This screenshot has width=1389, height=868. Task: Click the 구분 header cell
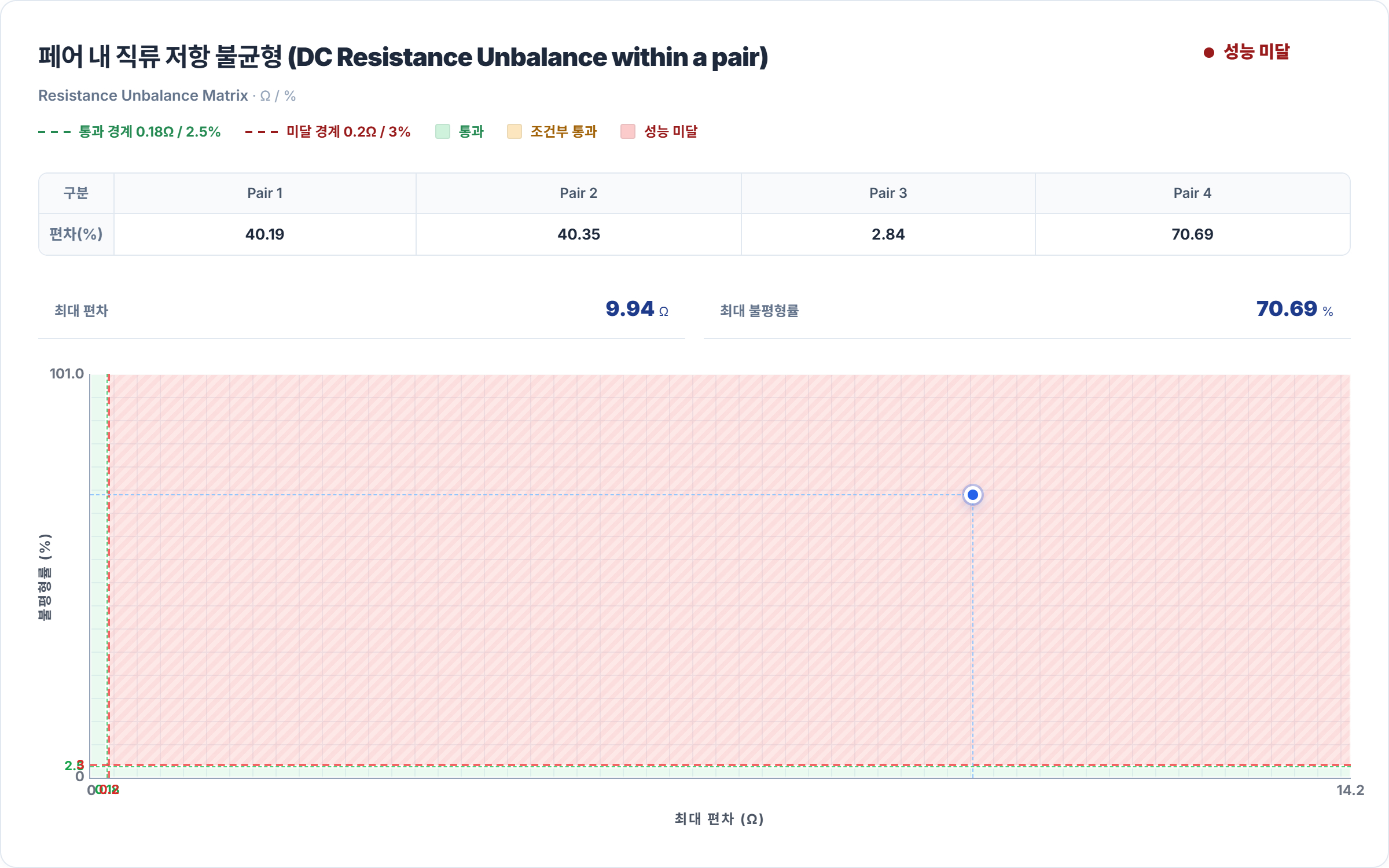[x=76, y=193]
